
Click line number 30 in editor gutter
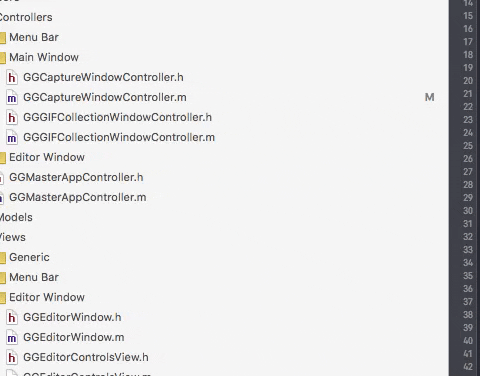click(468, 211)
